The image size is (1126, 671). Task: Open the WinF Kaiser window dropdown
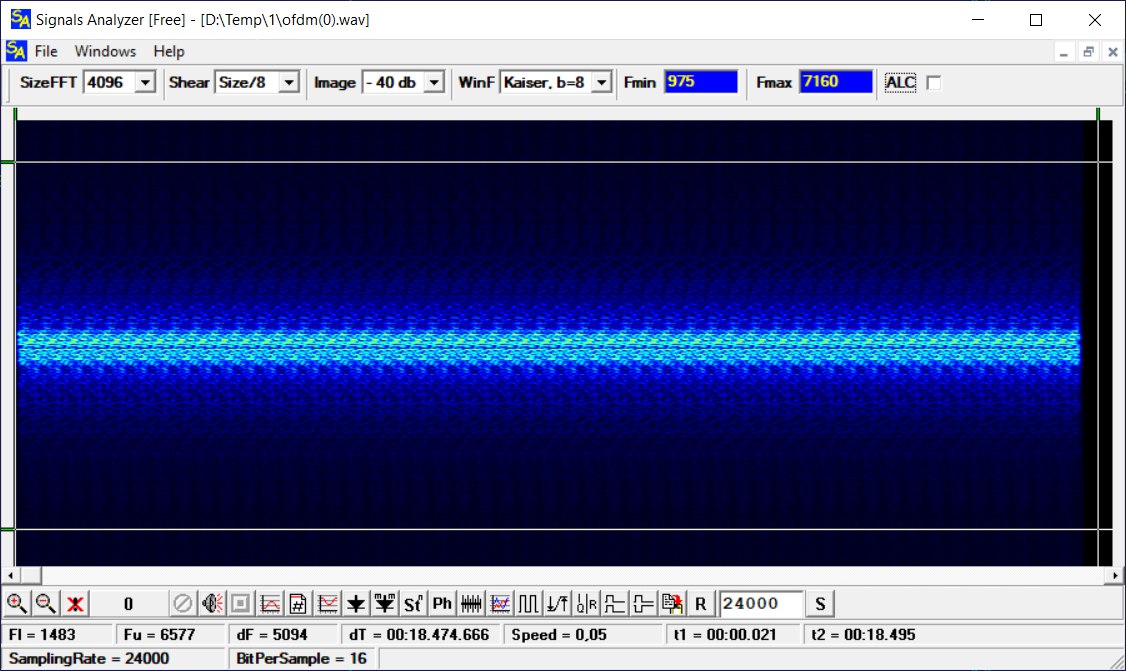[602, 83]
